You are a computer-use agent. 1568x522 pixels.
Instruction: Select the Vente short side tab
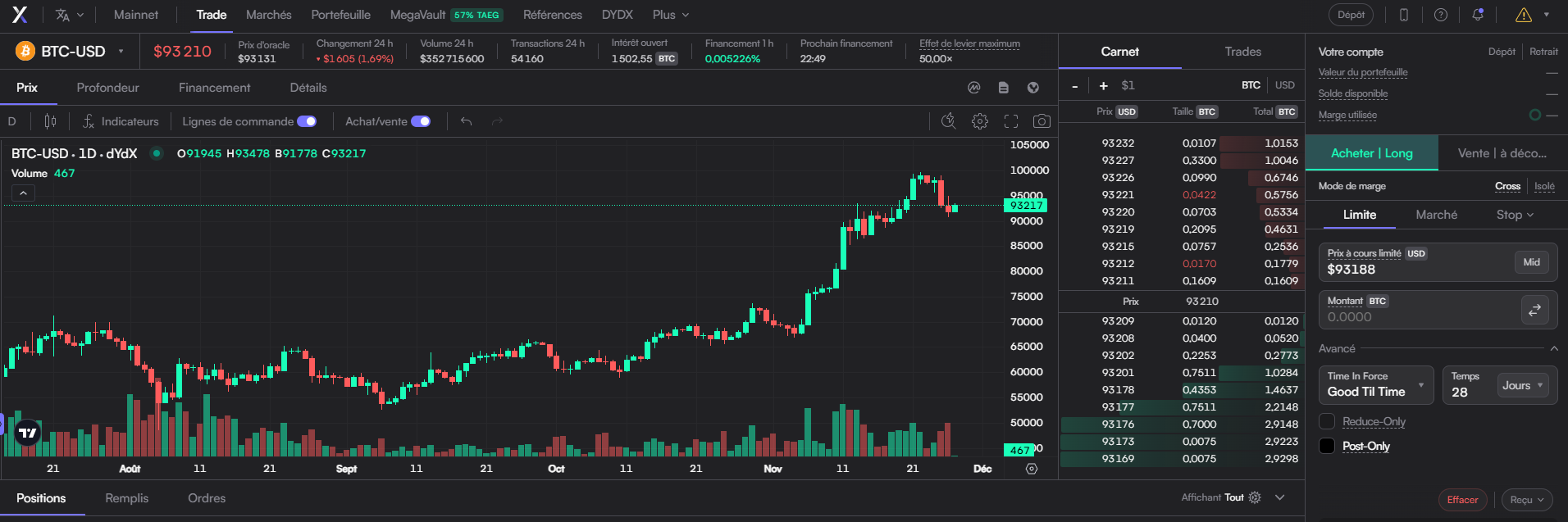(x=1502, y=153)
